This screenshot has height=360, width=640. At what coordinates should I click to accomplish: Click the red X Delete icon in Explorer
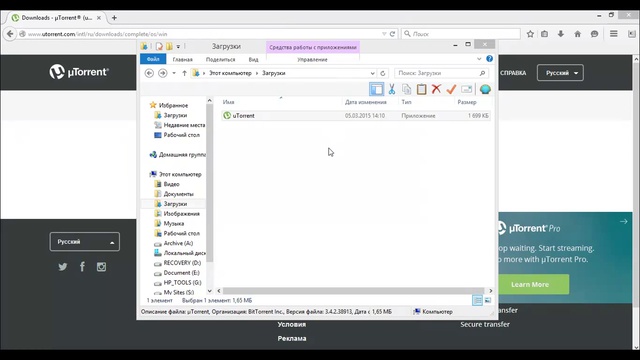tap(436, 89)
